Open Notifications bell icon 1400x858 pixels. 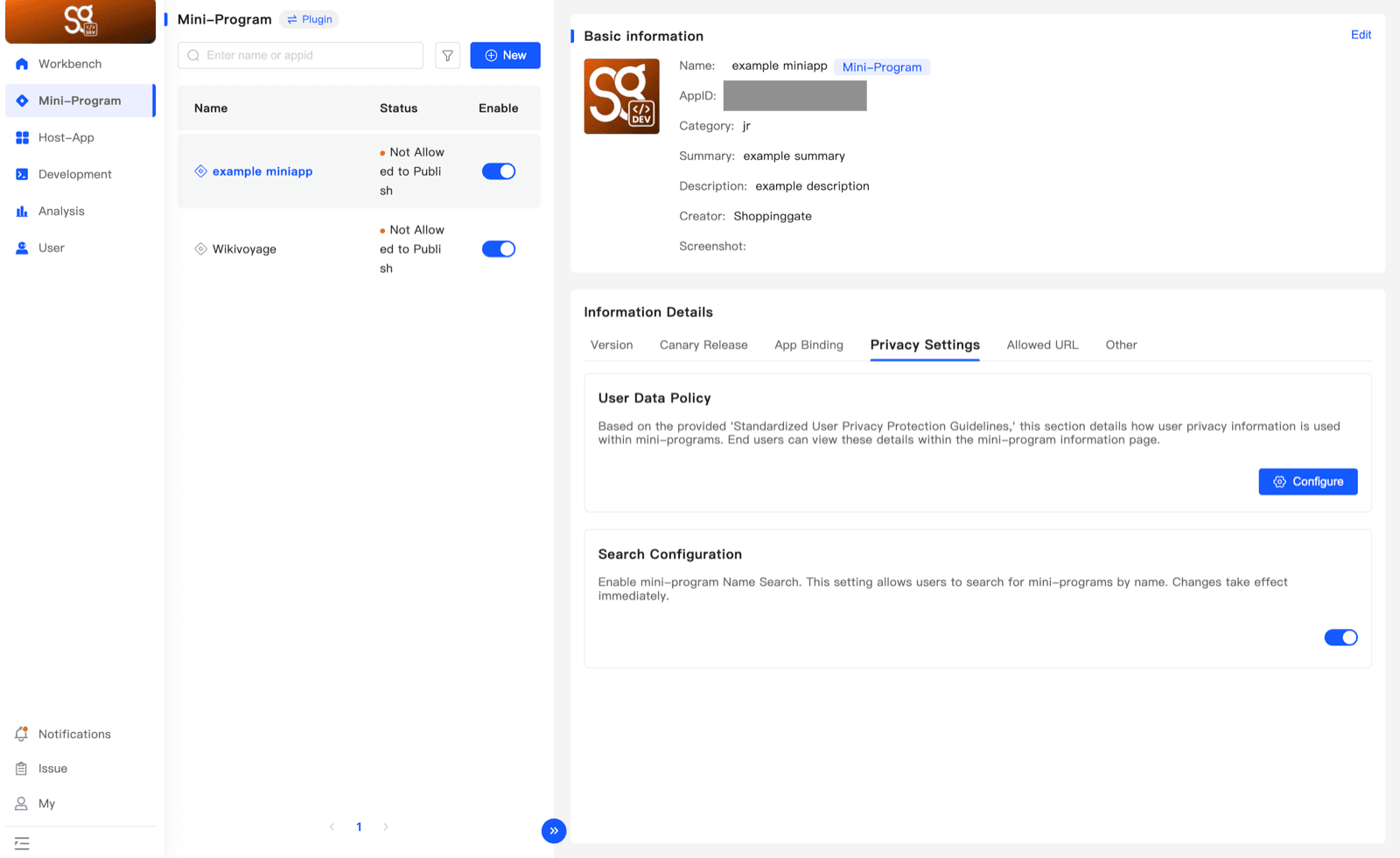22,734
